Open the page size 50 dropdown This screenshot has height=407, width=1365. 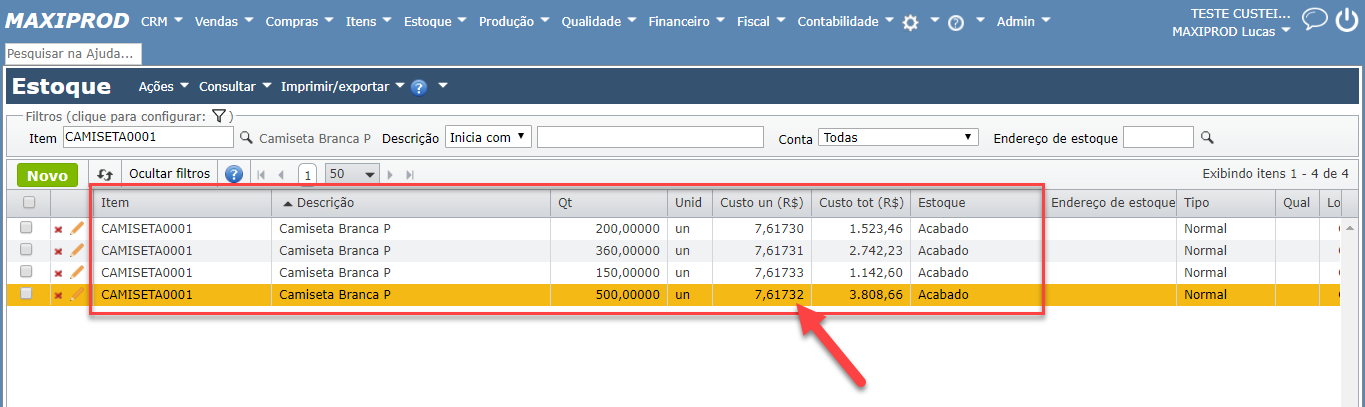point(352,174)
